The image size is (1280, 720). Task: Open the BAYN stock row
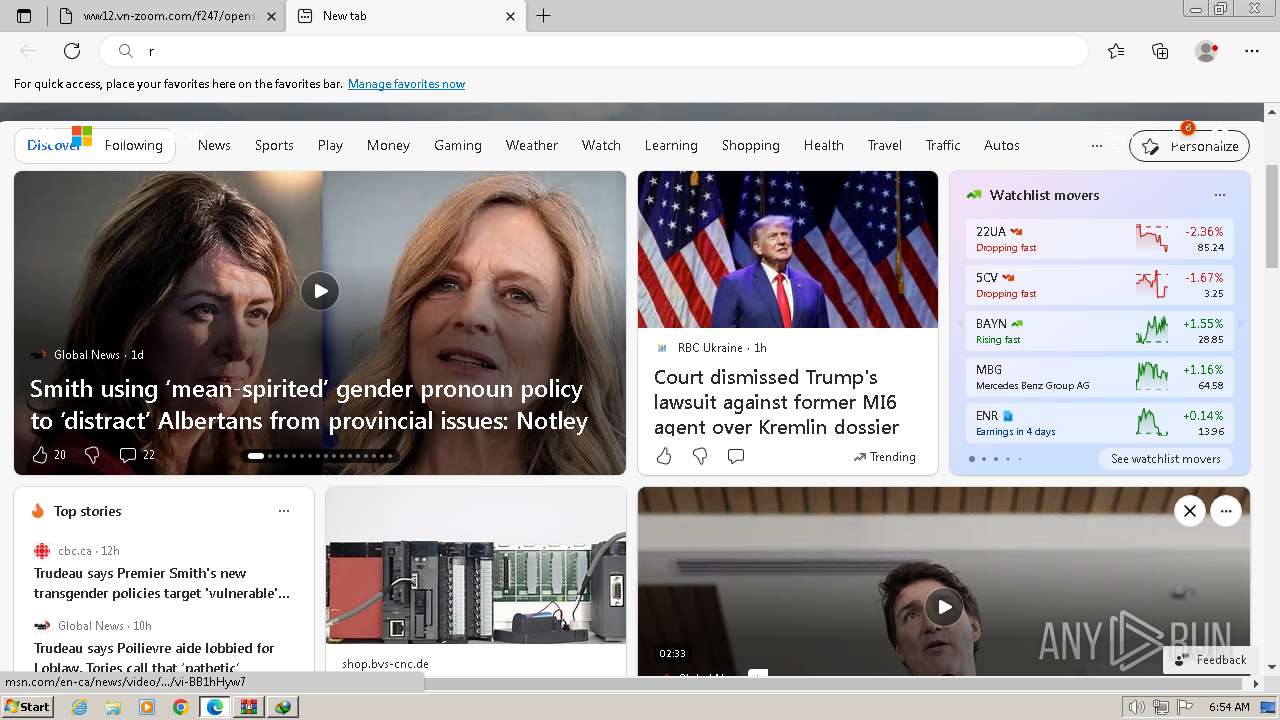[1099, 331]
